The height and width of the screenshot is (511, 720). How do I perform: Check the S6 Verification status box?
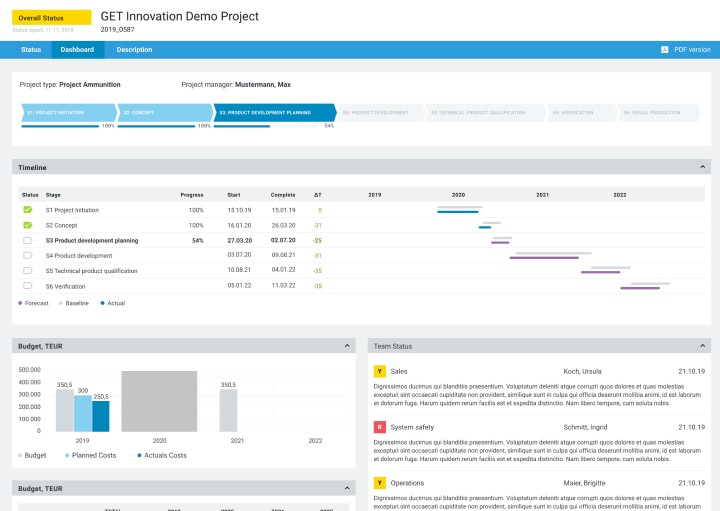point(28,286)
